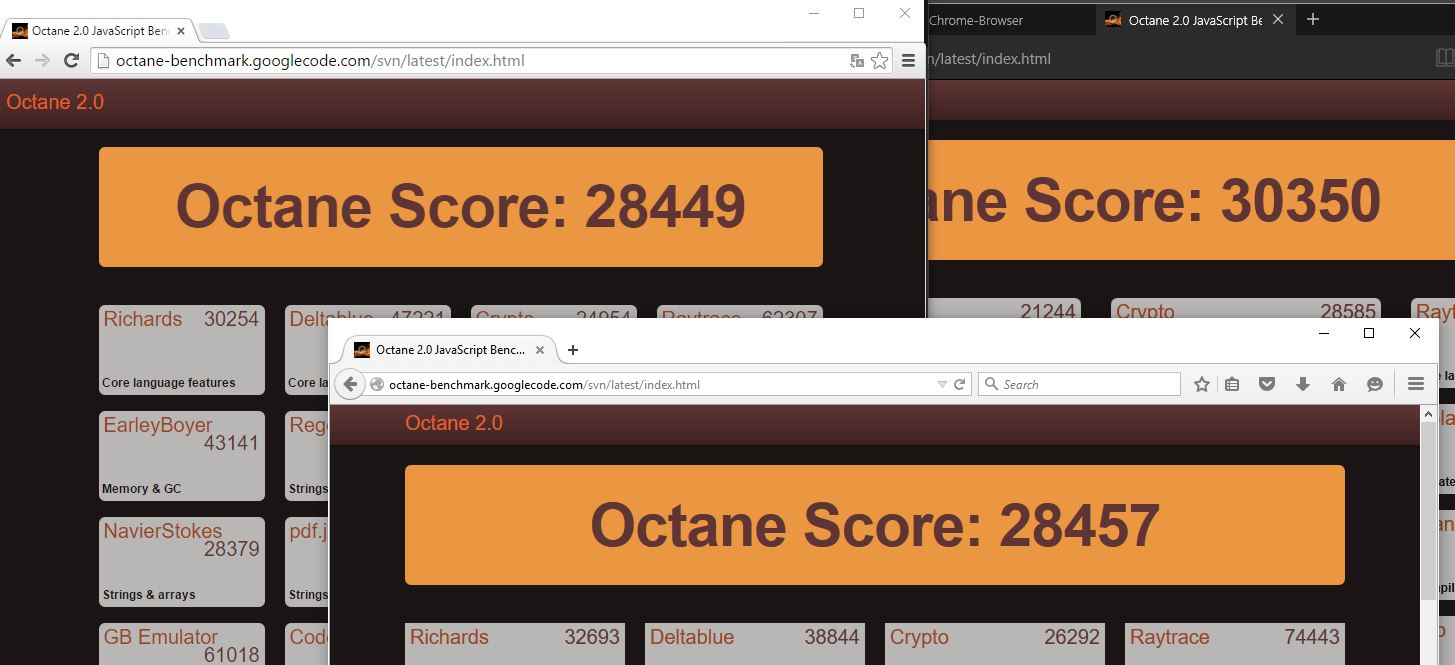Click the Firefox Hello smiley icon
The height and width of the screenshot is (665, 1455).
tap(1375, 384)
